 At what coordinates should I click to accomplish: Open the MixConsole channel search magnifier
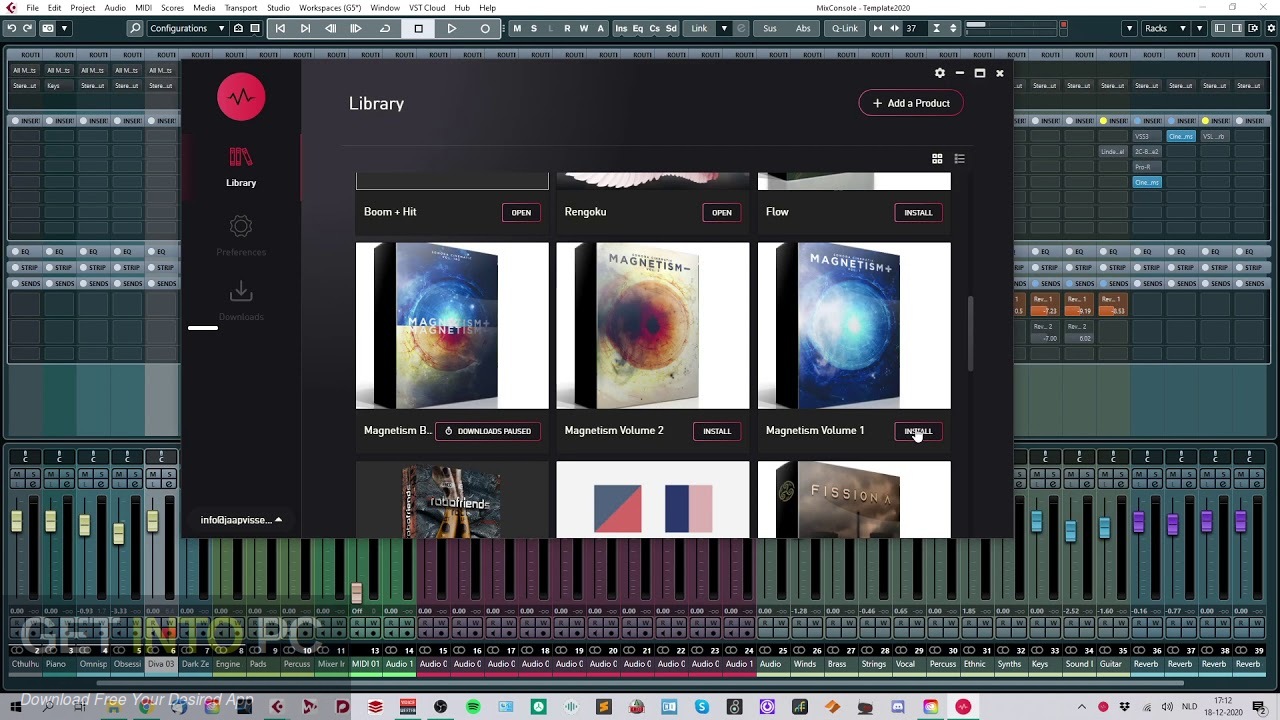click(x=135, y=28)
